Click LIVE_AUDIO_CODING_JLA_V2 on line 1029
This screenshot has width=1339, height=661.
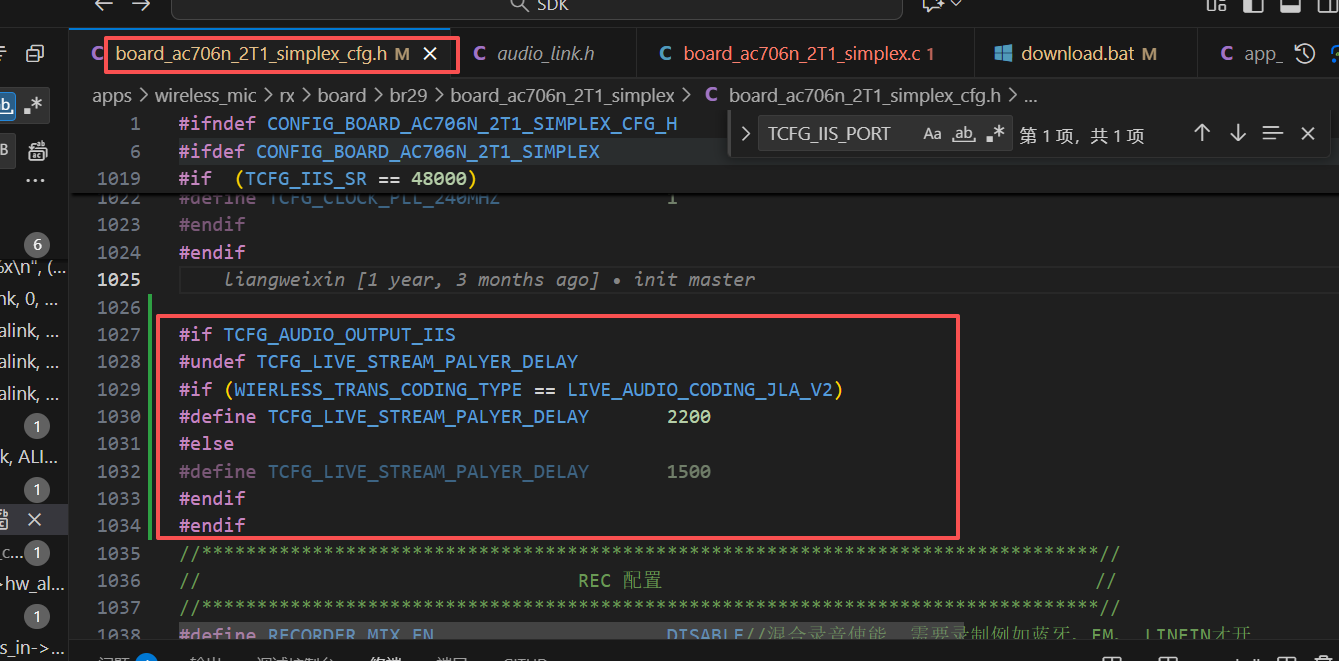click(x=700, y=389)
